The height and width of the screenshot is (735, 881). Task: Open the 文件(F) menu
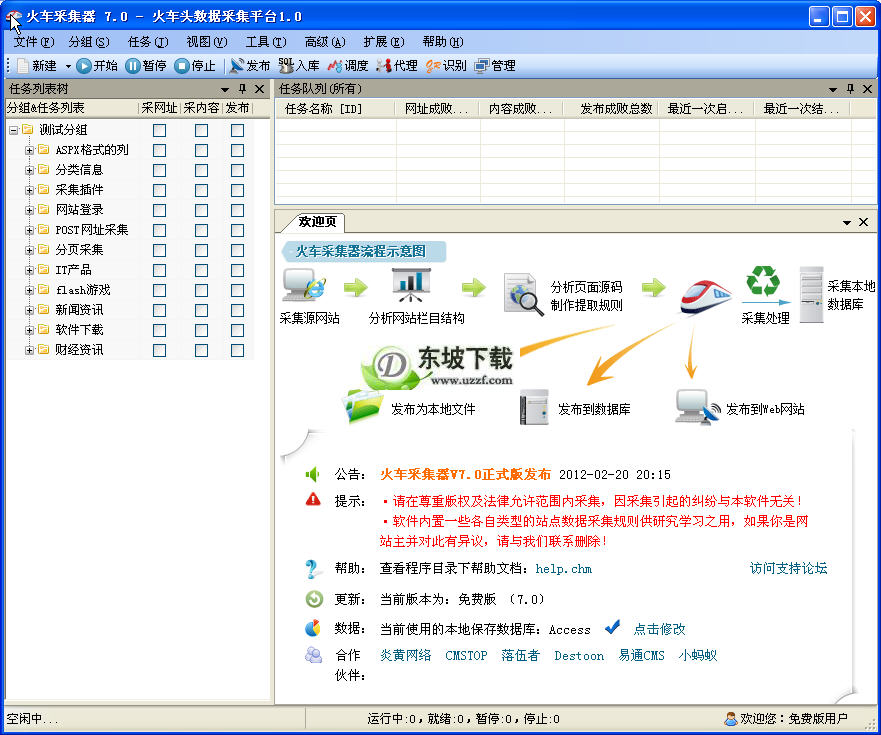pos(34,42)
